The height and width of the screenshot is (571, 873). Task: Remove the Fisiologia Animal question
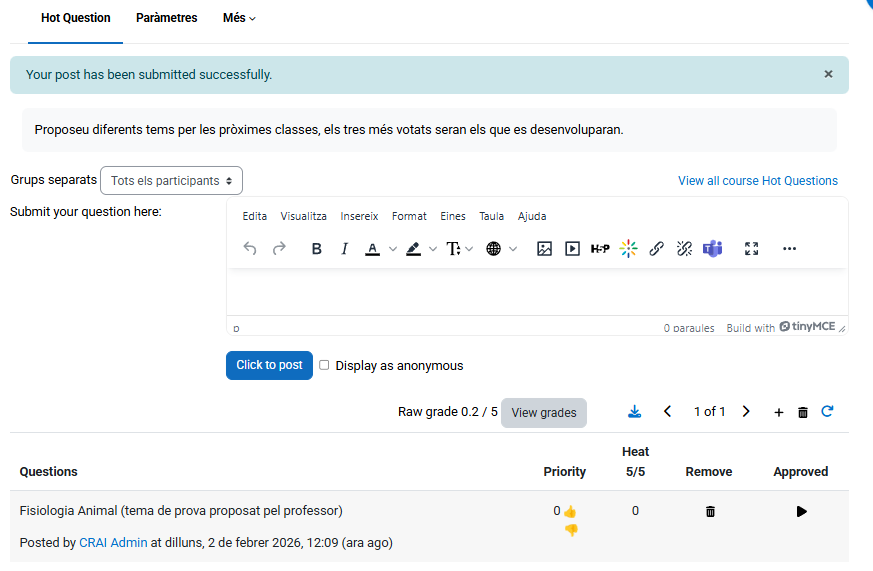[710, 512]
